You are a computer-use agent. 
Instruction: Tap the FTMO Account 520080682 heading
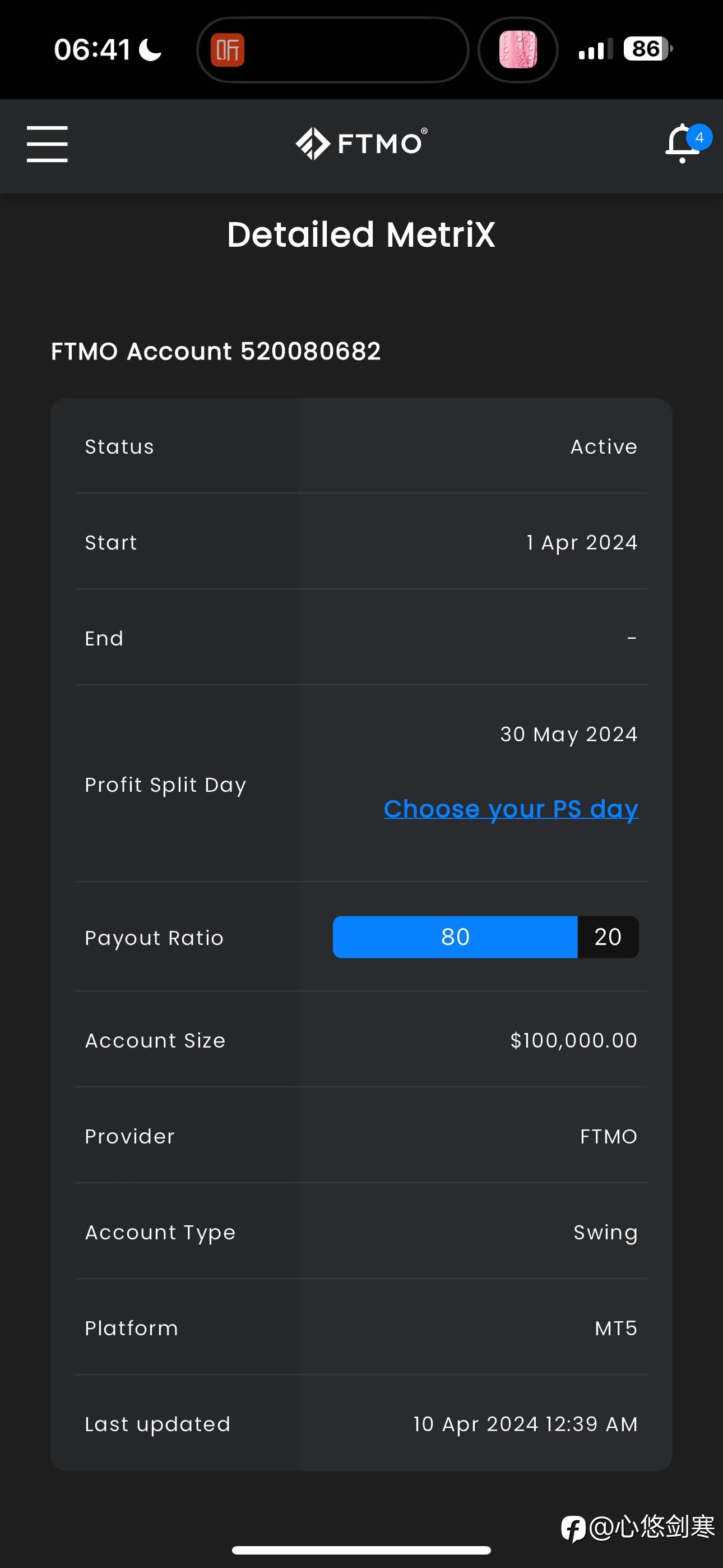click(x=215, y=351)
